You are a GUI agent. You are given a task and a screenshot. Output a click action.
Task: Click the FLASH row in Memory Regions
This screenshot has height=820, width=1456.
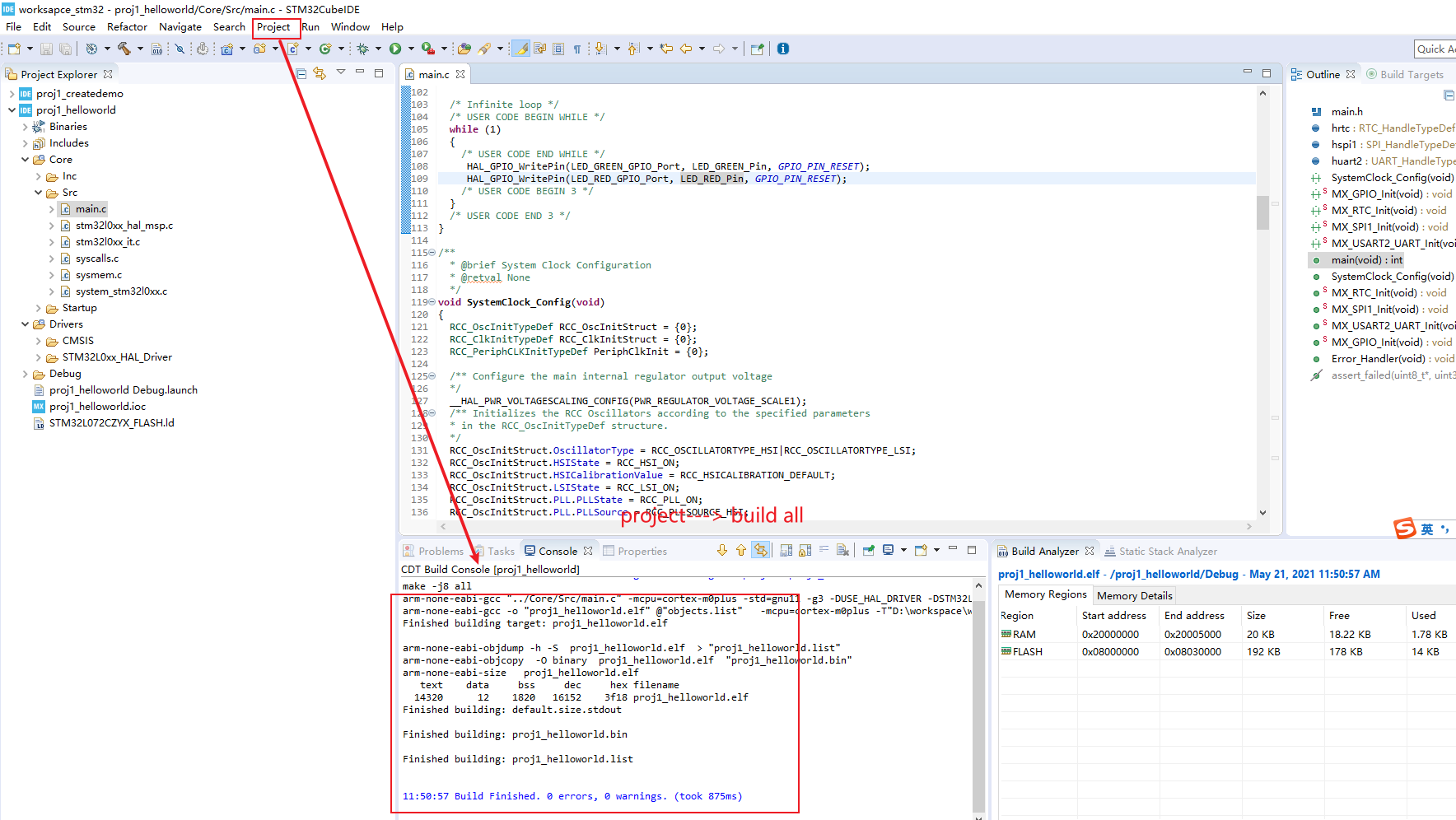[x=1227, y=651]
